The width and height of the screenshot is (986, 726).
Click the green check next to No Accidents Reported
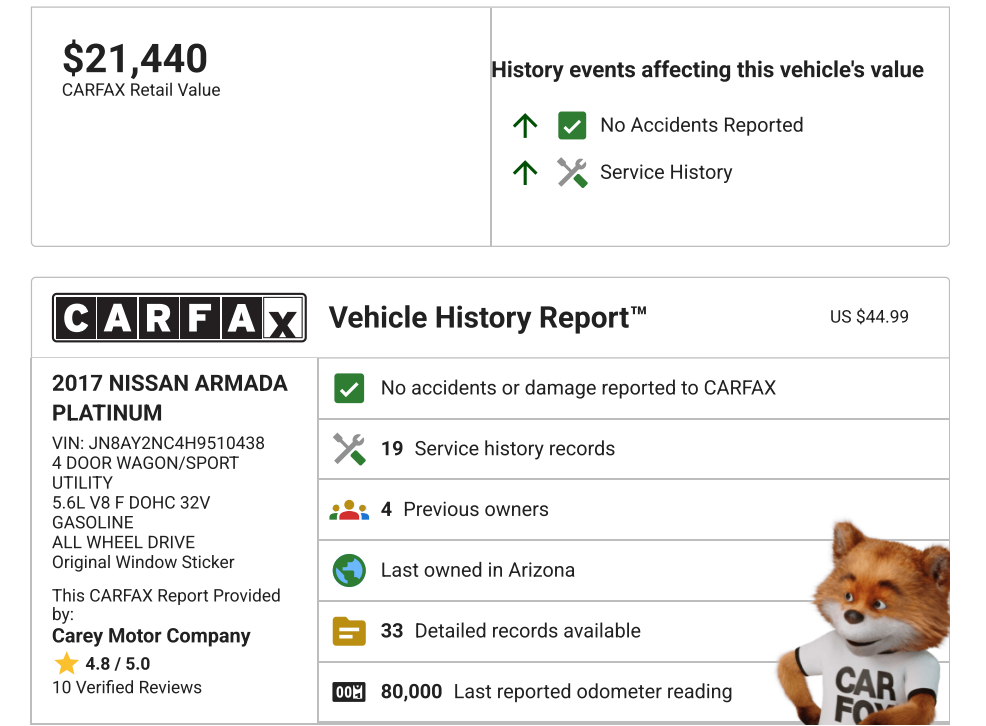coord(572,126)
